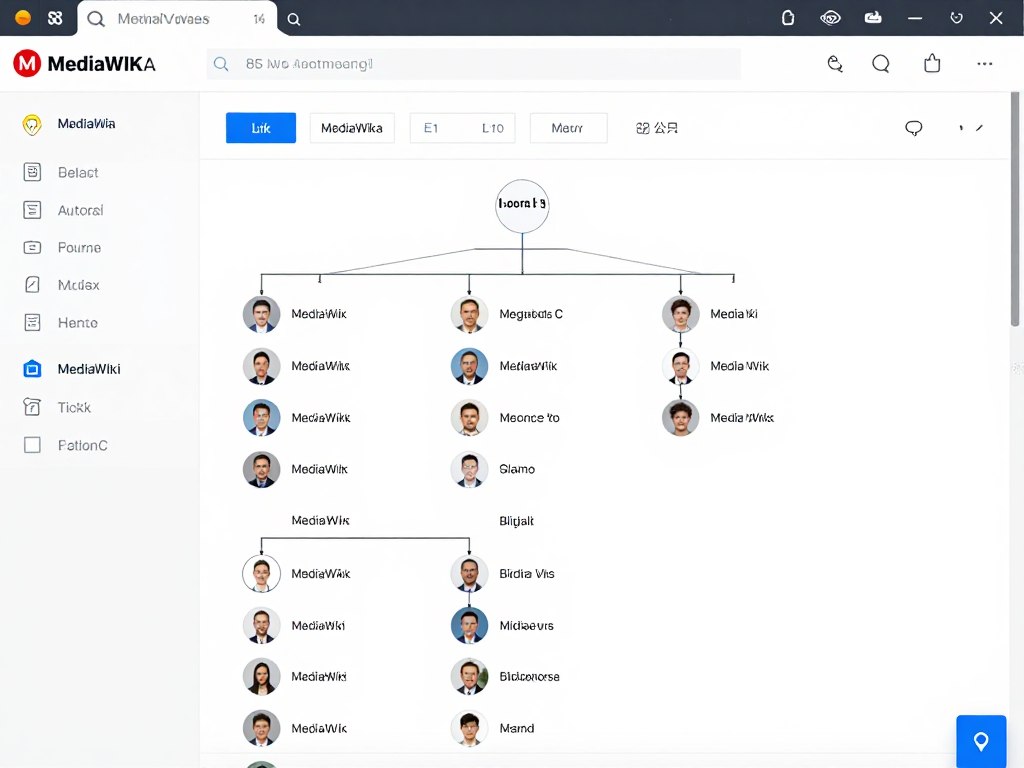Select the blue Ltk tab

tap(261, 128)
